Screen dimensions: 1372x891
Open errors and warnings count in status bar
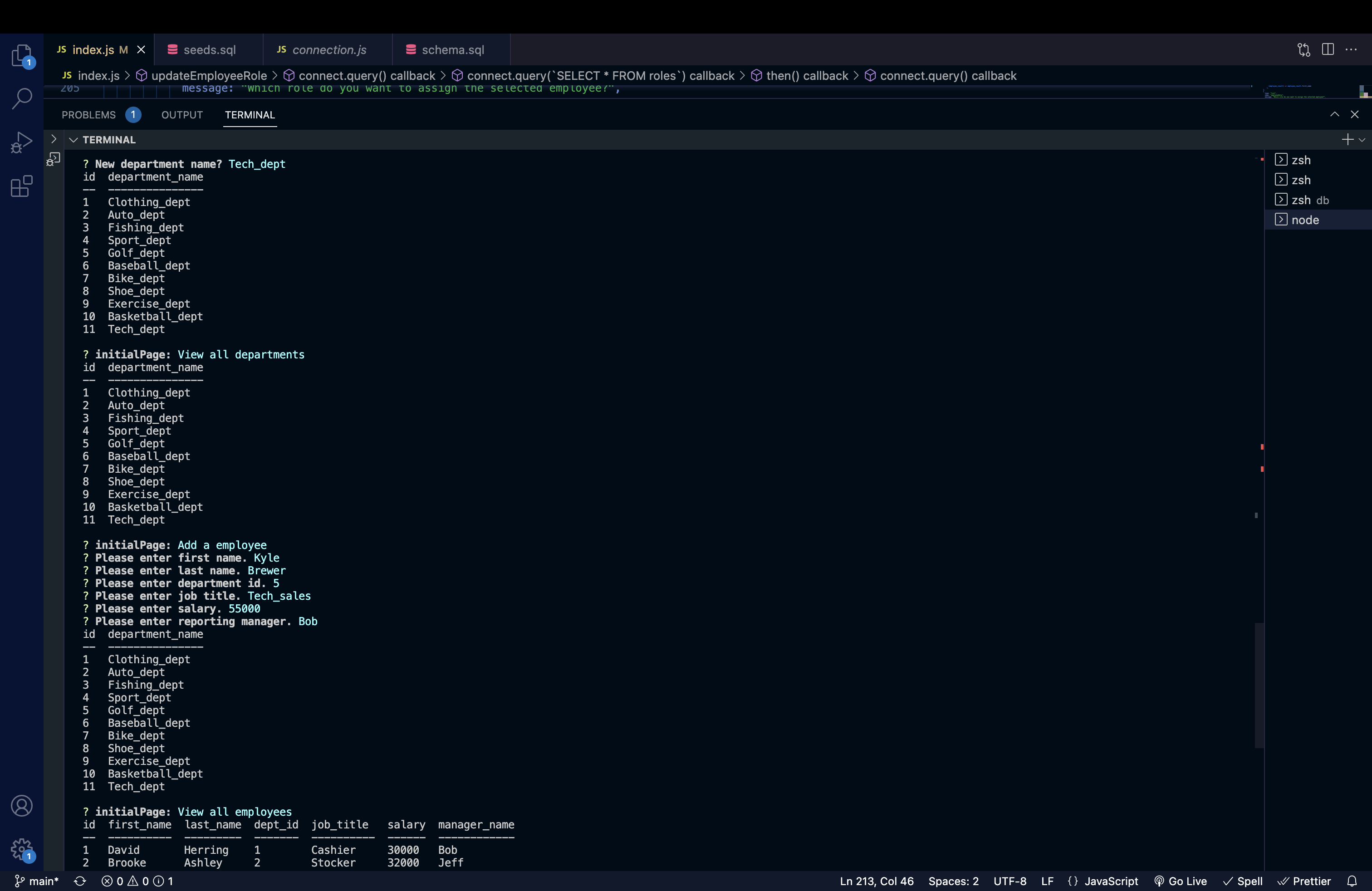pos(137,881)
